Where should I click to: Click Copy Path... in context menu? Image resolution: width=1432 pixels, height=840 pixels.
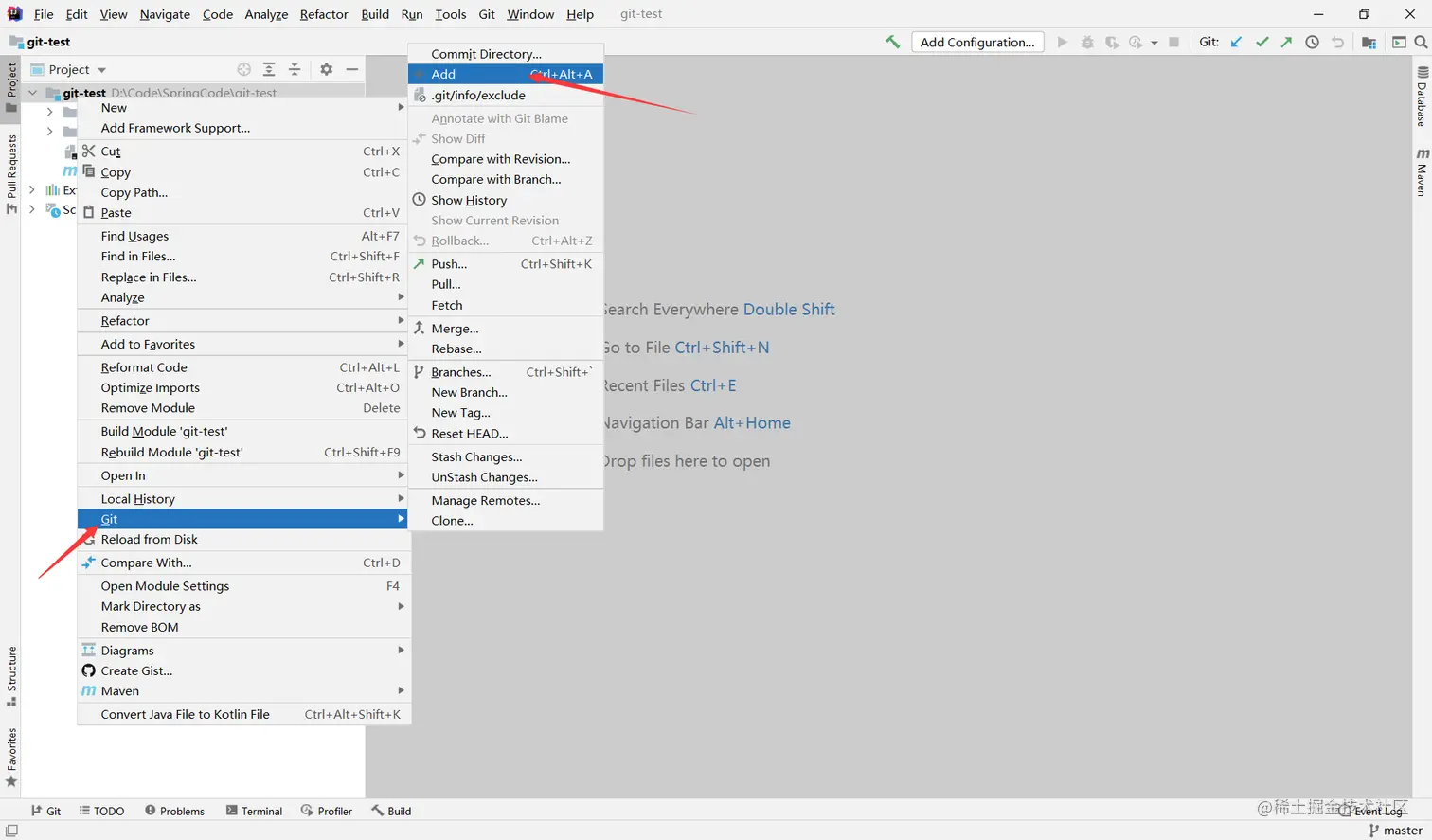[242, 192]
